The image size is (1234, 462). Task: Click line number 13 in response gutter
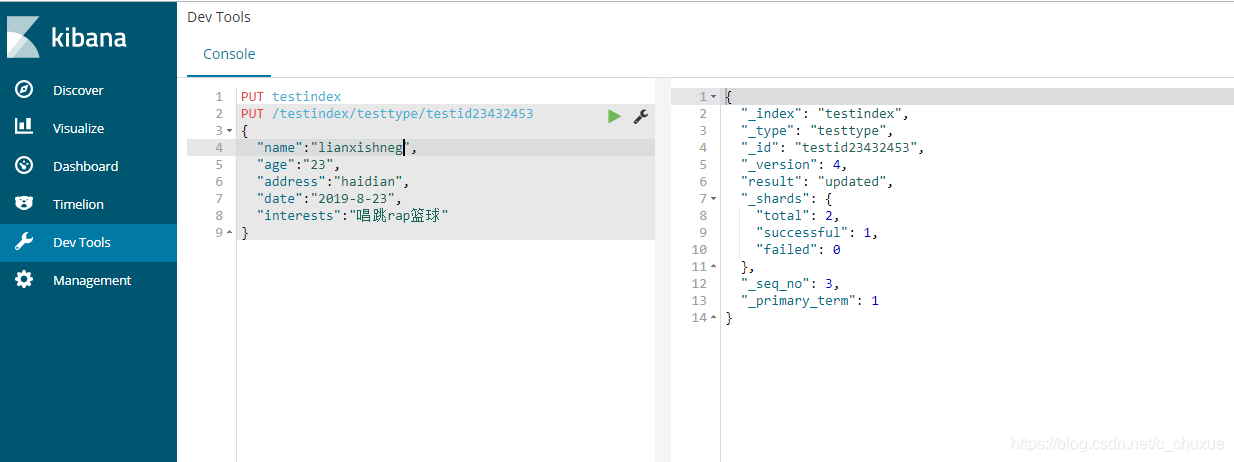tap(699, 301)
